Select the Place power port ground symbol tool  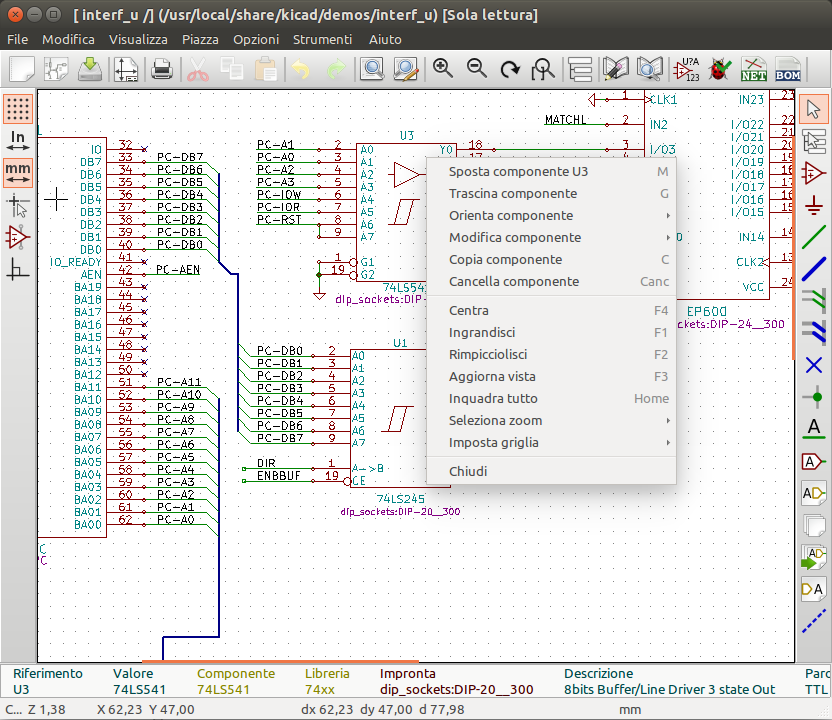tap(814, 206)
